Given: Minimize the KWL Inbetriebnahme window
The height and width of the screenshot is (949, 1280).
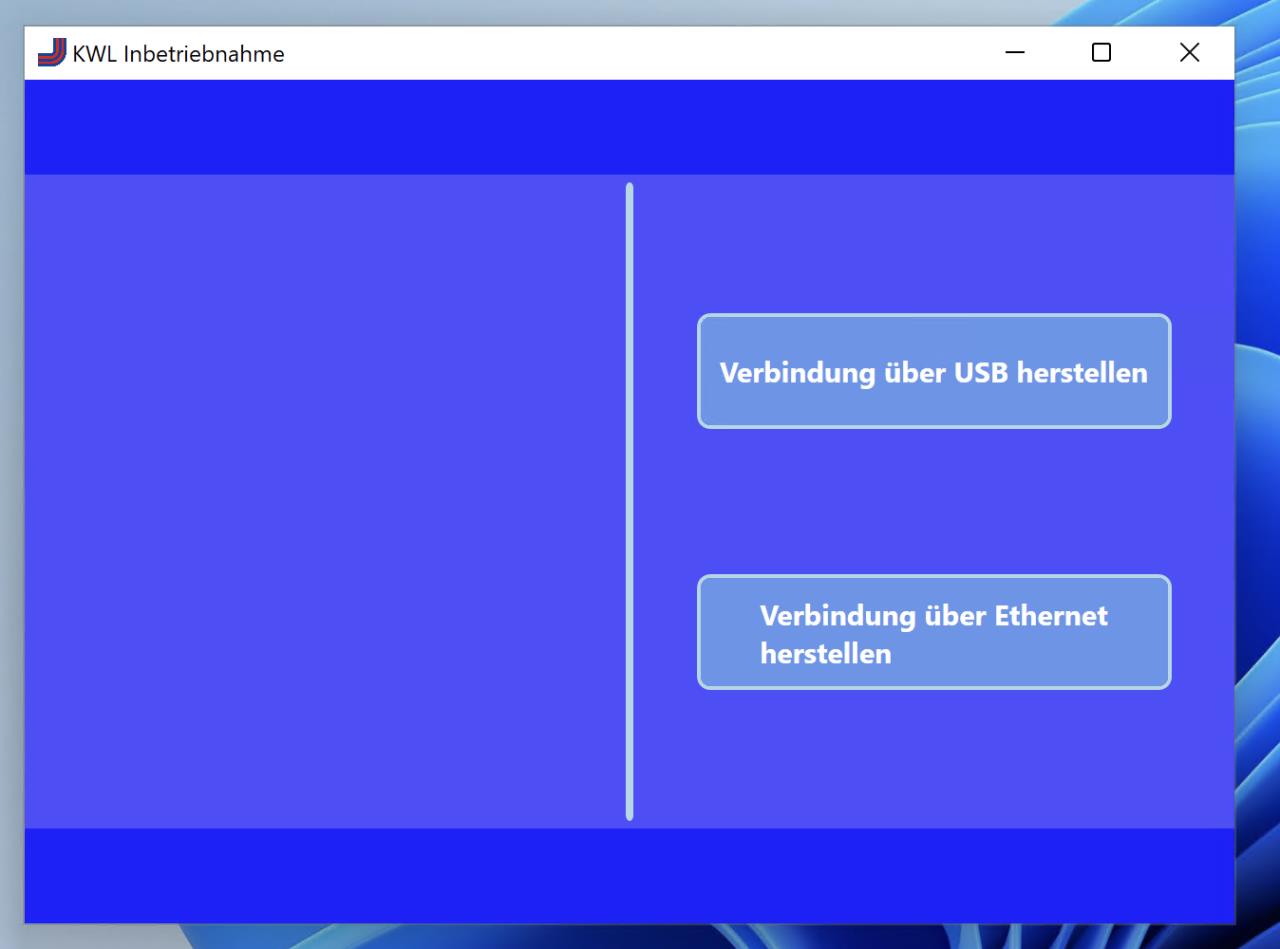Looking at the screenshot, I should [1015, 53].
